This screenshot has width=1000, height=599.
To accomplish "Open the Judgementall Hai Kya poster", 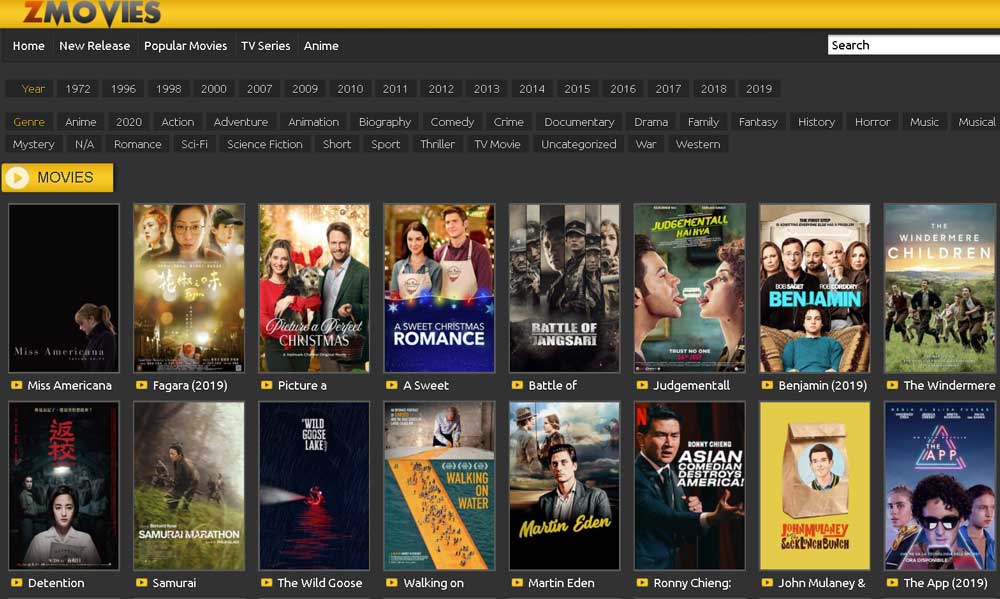I will tap(689, 288).
